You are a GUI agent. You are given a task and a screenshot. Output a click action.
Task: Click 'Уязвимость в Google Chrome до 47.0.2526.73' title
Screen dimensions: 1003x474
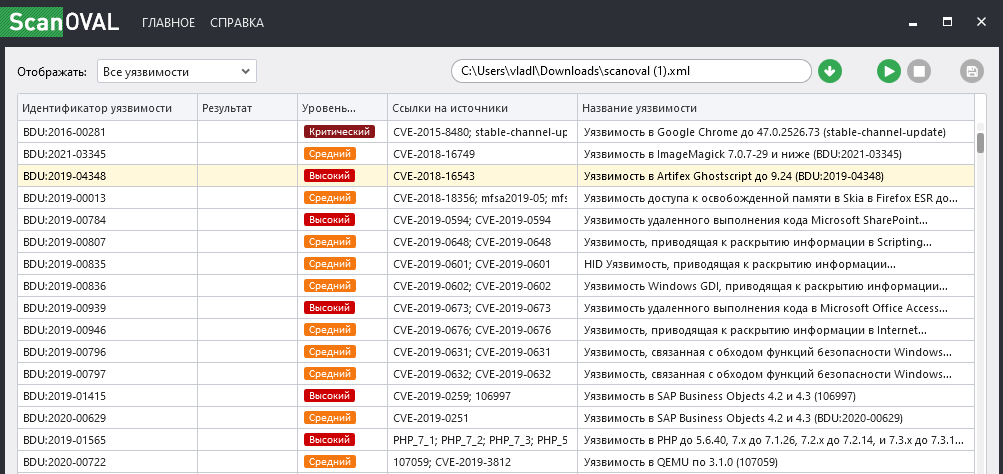tap(765, 132)
